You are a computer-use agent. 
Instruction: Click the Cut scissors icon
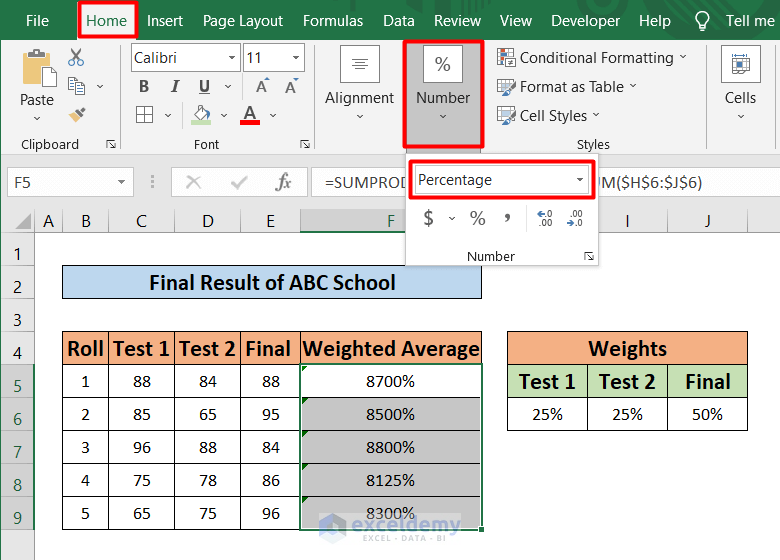[x=76, y=58]
